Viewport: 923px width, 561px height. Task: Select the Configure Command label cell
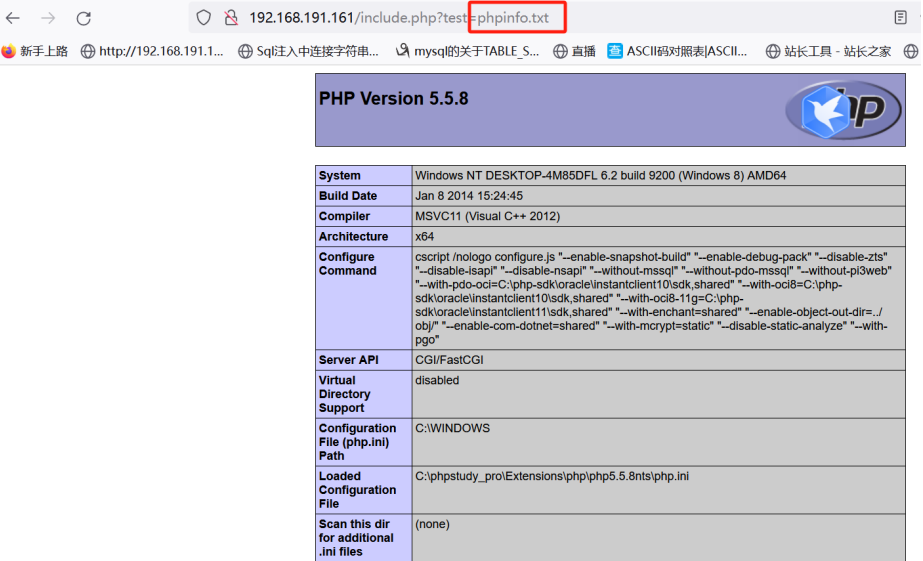click(364, 298)
